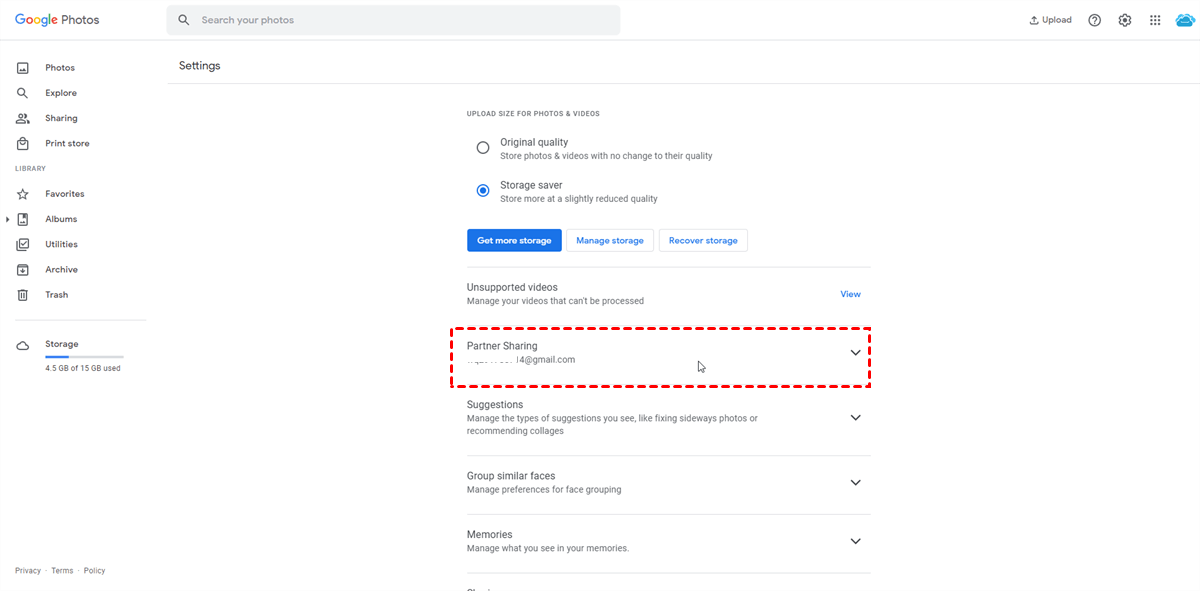Click the 4.5 GB of 15 GB used text
This screenshot has height=591, width=1200.
coord(83,368)
